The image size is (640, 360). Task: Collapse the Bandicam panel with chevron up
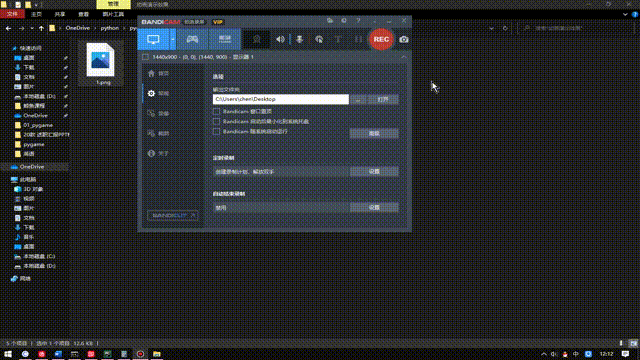pos(404,57)
